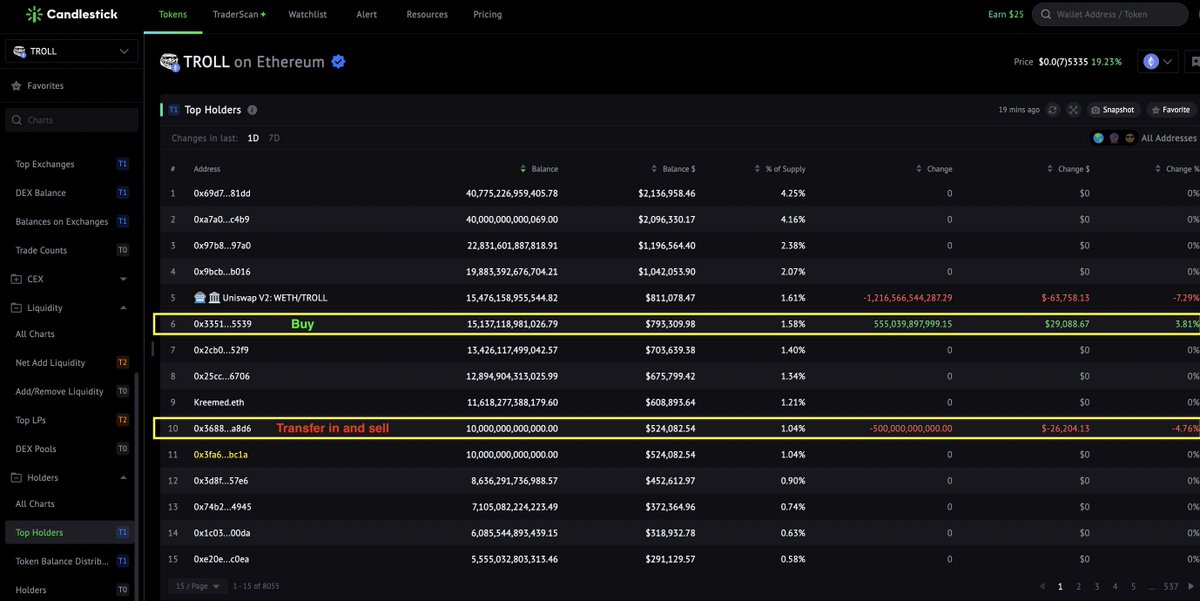Go to previous page with left arrow
This screenshot has width=1200, height=601.
(x=1041, y=587)
